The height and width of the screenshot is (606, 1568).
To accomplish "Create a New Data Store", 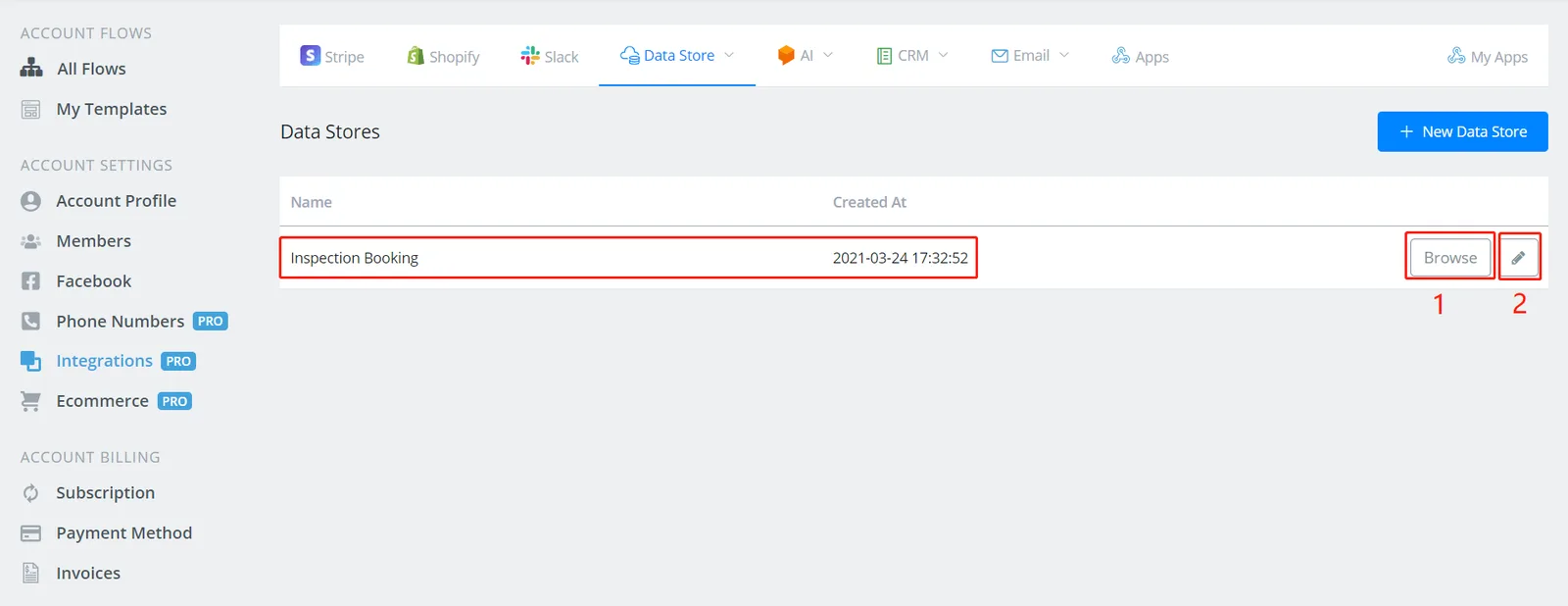I will point(1462,131).
